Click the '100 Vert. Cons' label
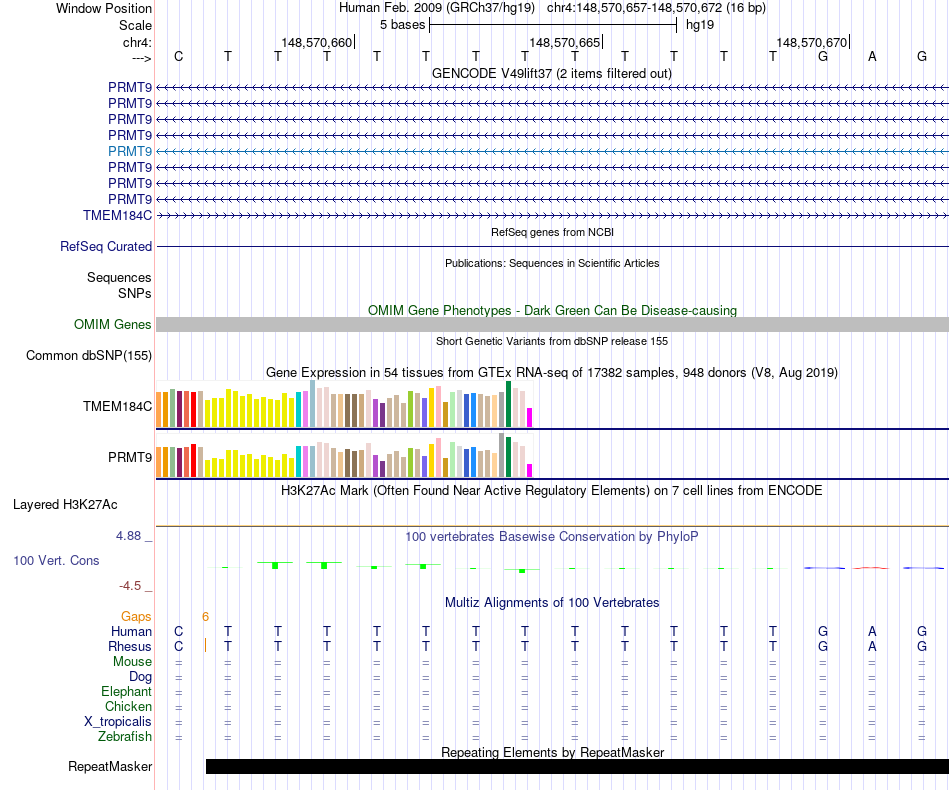Screen dimensions: 950x790 tap(56, 561)
